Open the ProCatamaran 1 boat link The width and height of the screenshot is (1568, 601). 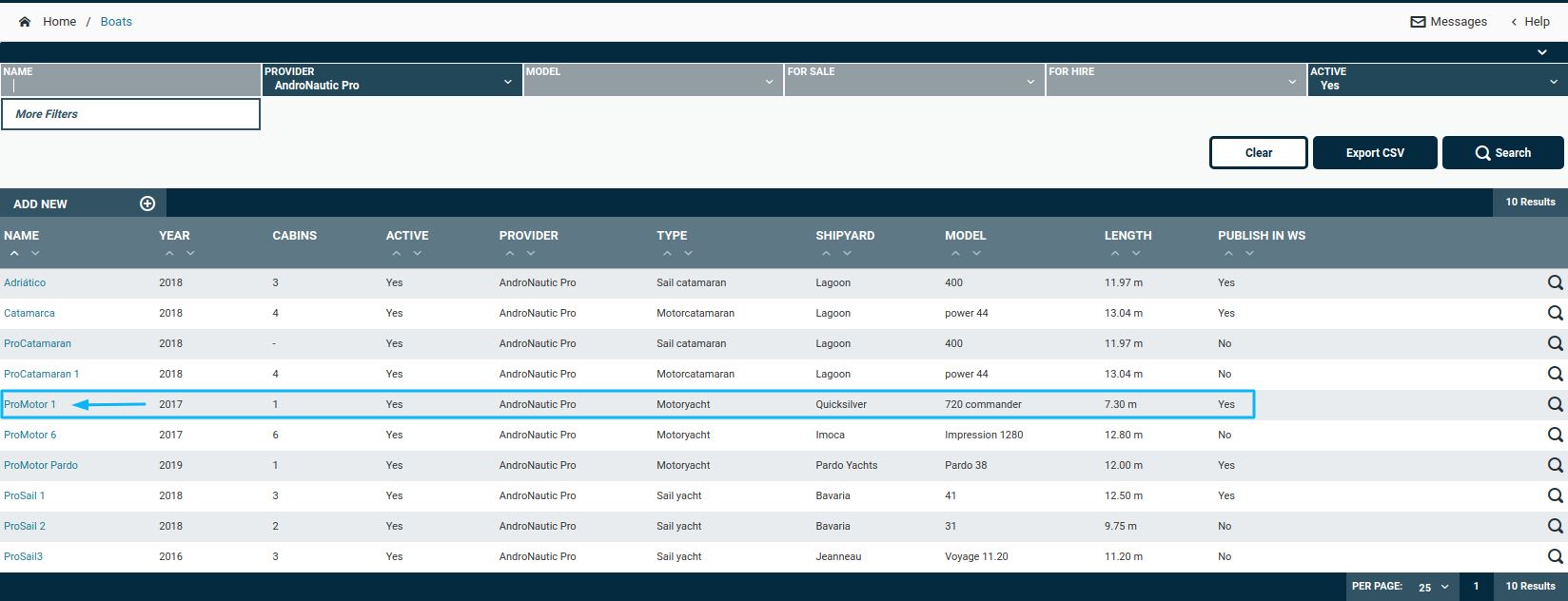tap(42, 374)
